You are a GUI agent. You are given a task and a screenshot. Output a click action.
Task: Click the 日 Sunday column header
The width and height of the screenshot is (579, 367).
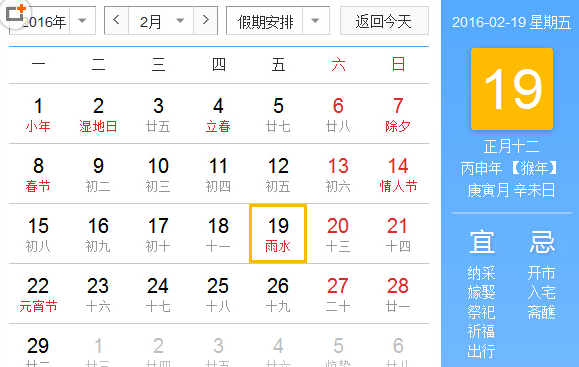[398, 65]
